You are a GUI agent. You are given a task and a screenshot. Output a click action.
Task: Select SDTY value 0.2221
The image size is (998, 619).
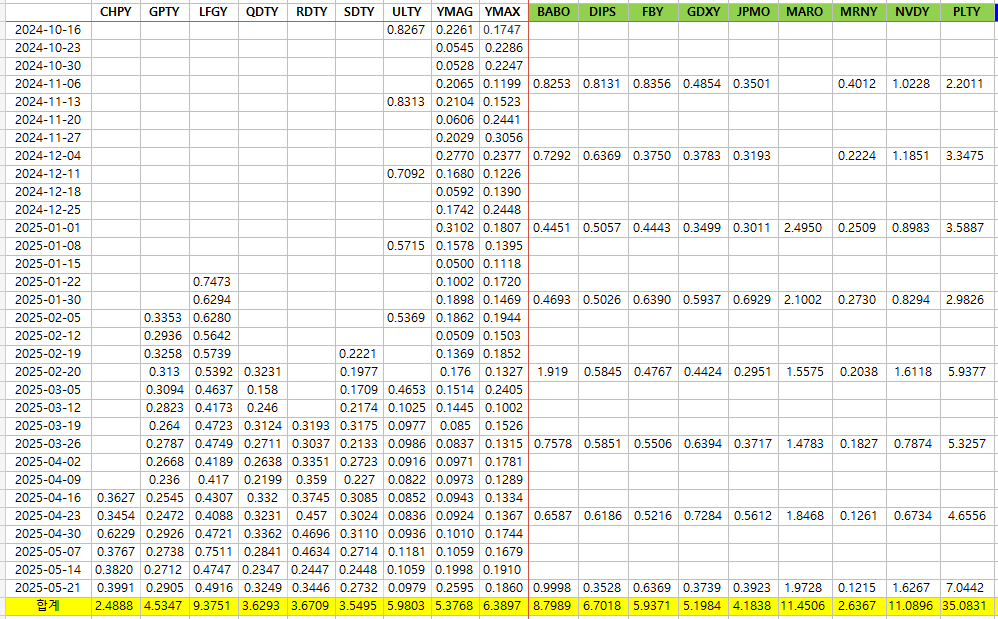(358, 354)
